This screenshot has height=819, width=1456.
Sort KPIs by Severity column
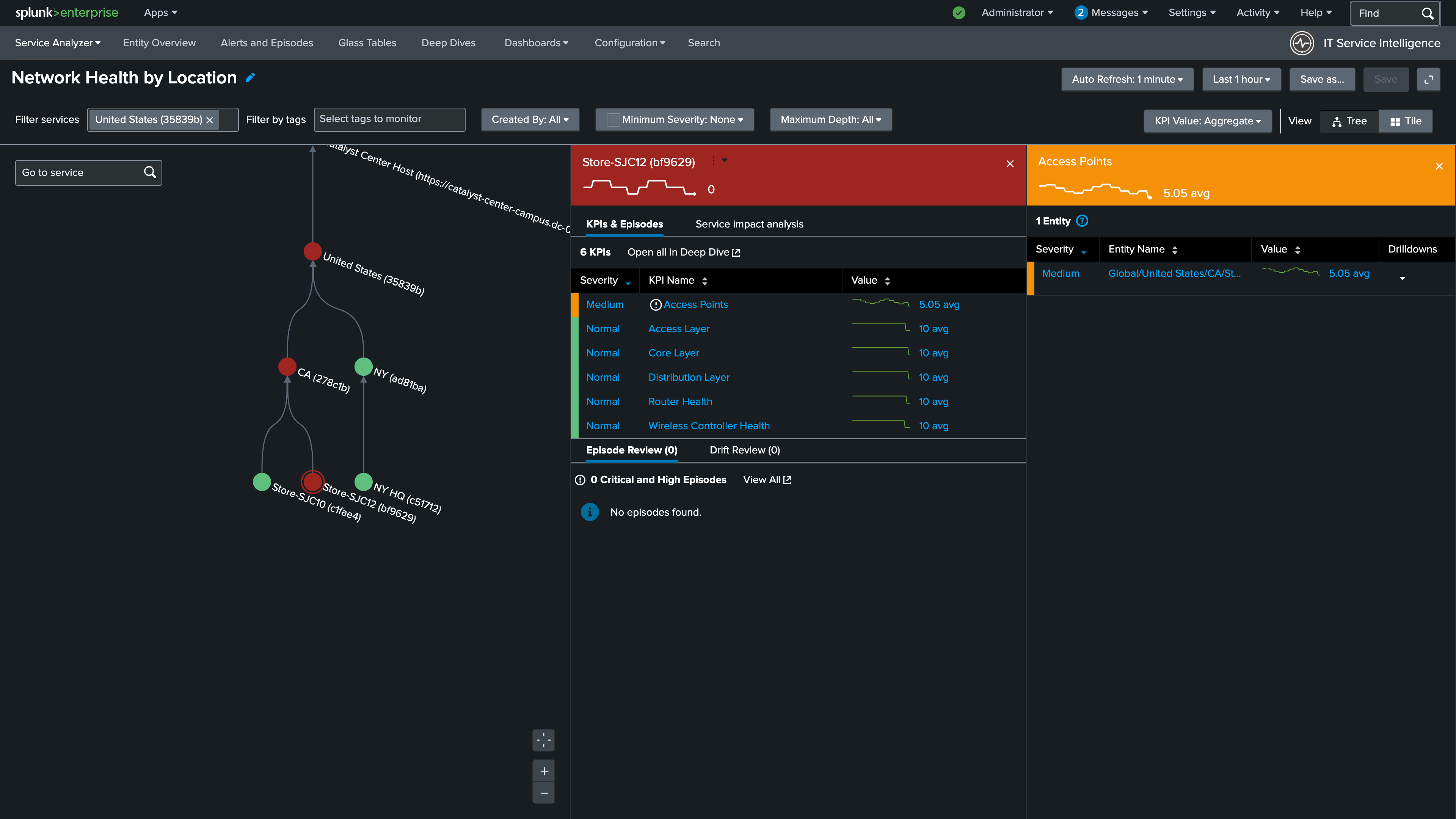click(x=605, y=280)
